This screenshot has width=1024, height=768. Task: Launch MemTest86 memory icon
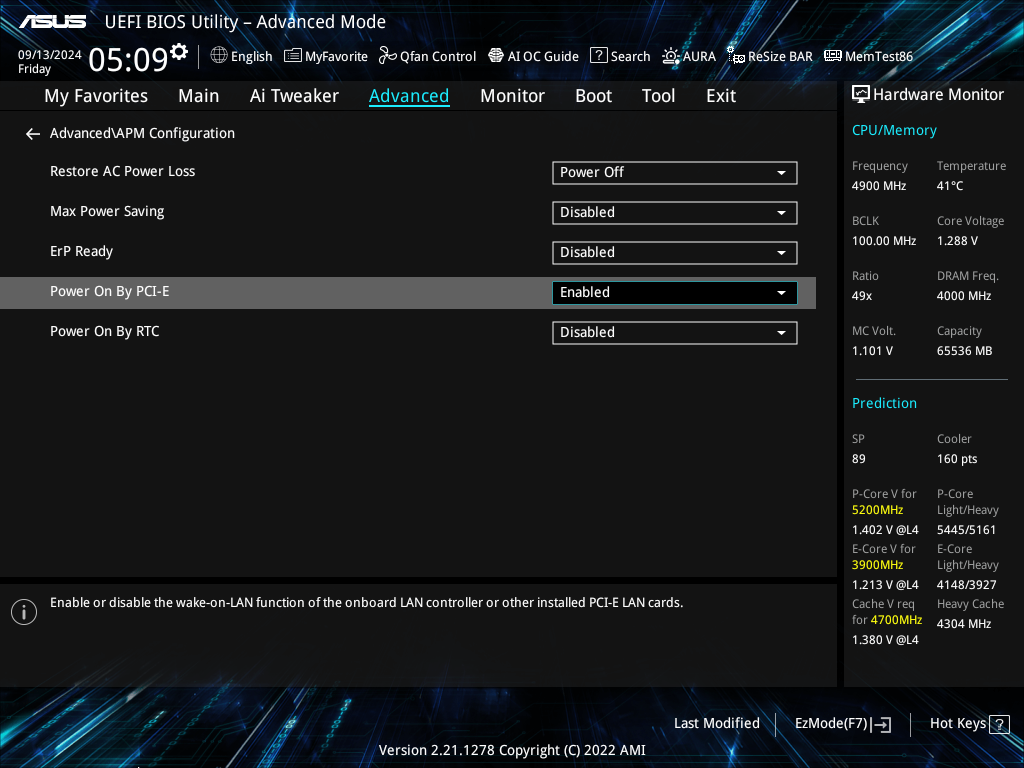(833, 56)
